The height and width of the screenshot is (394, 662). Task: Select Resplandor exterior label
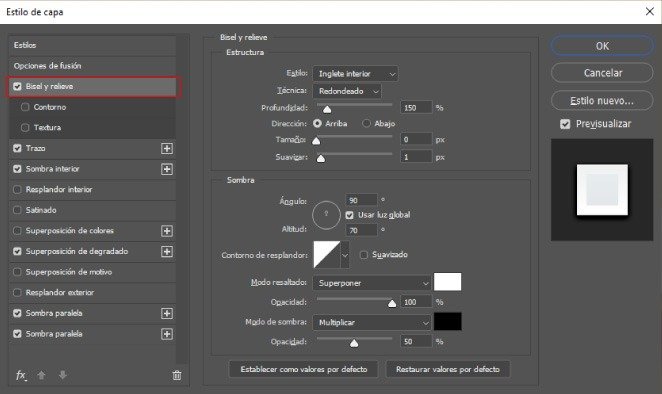60,292
